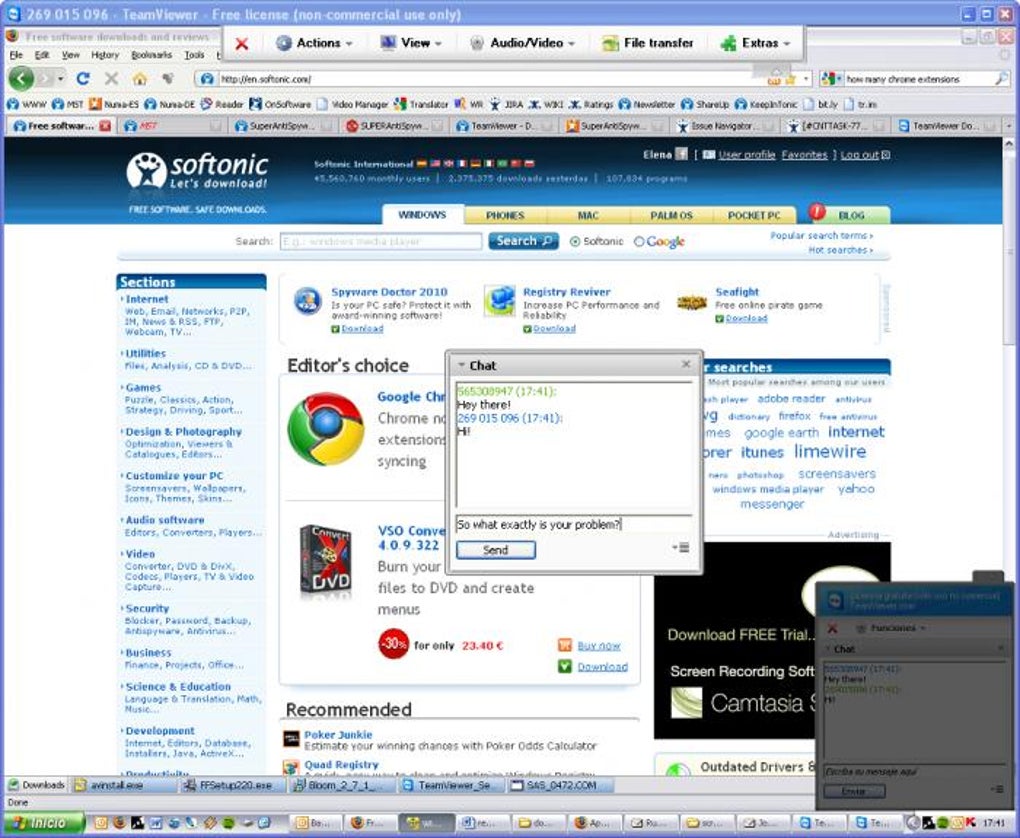Expand the Extras dropdown
The width and height of the screenshot is (1020, 838).
755,43
